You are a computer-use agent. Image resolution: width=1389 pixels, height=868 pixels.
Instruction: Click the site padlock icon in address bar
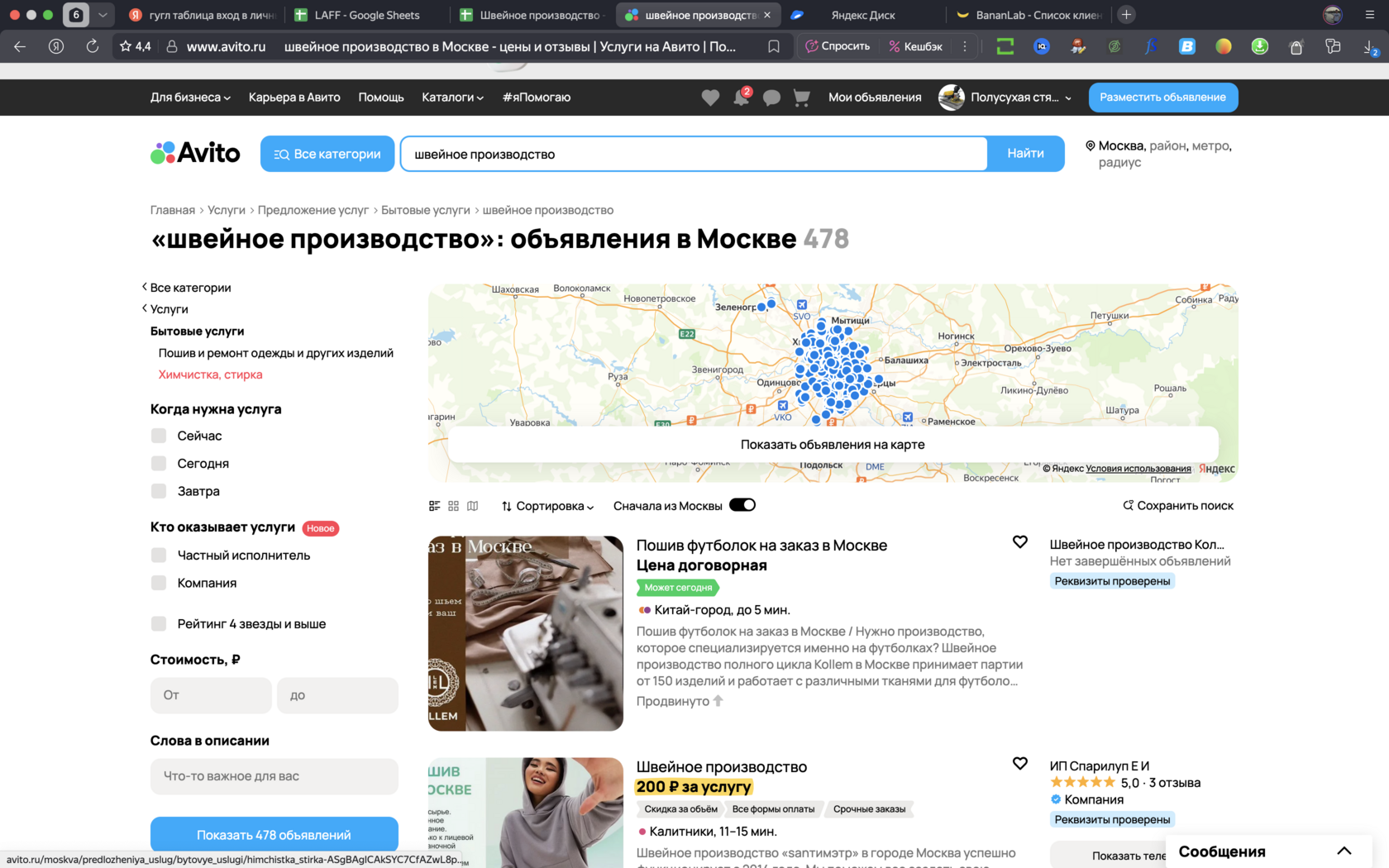172,46
